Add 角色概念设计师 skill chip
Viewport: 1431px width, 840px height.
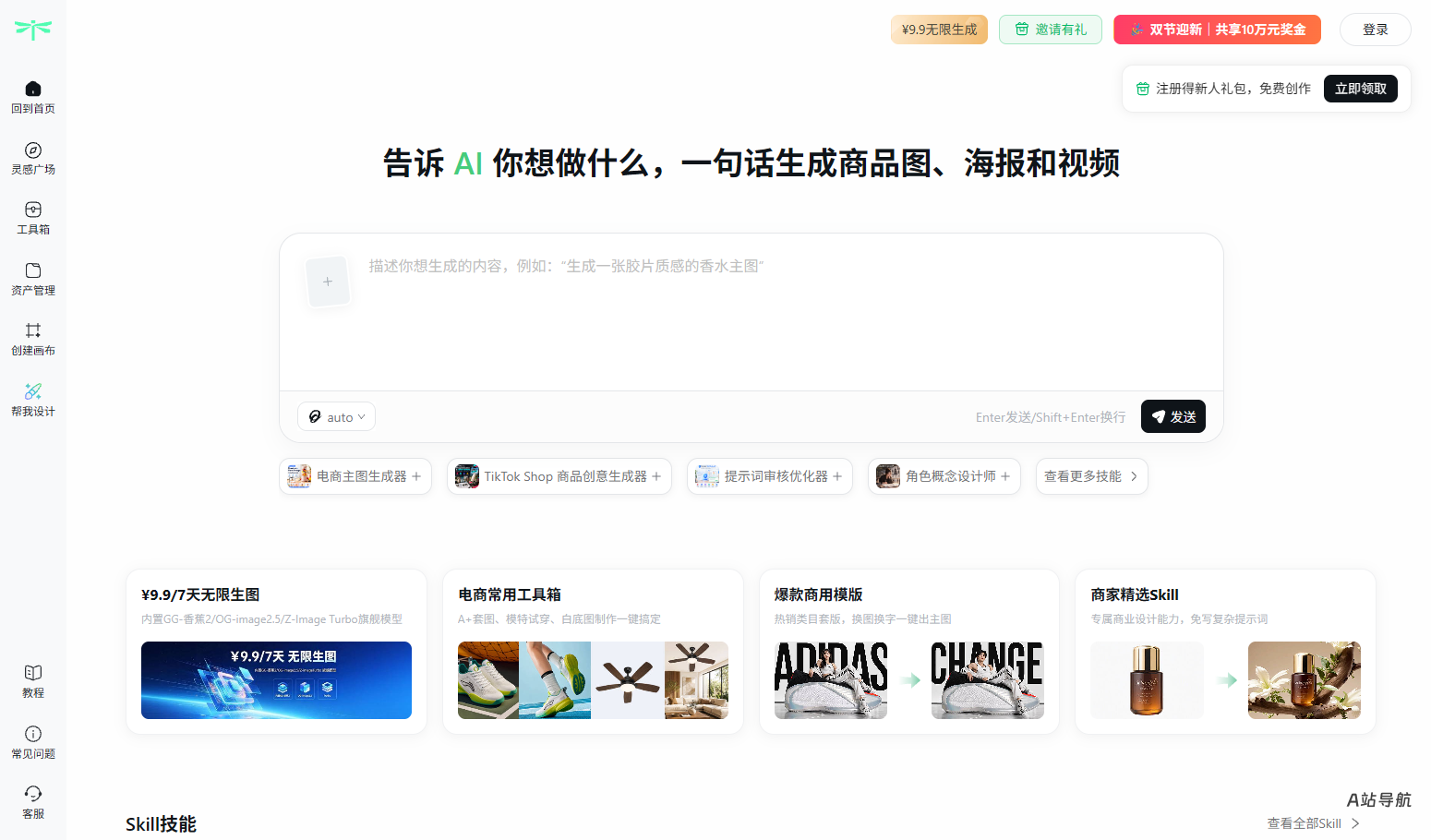click(944, 476)
